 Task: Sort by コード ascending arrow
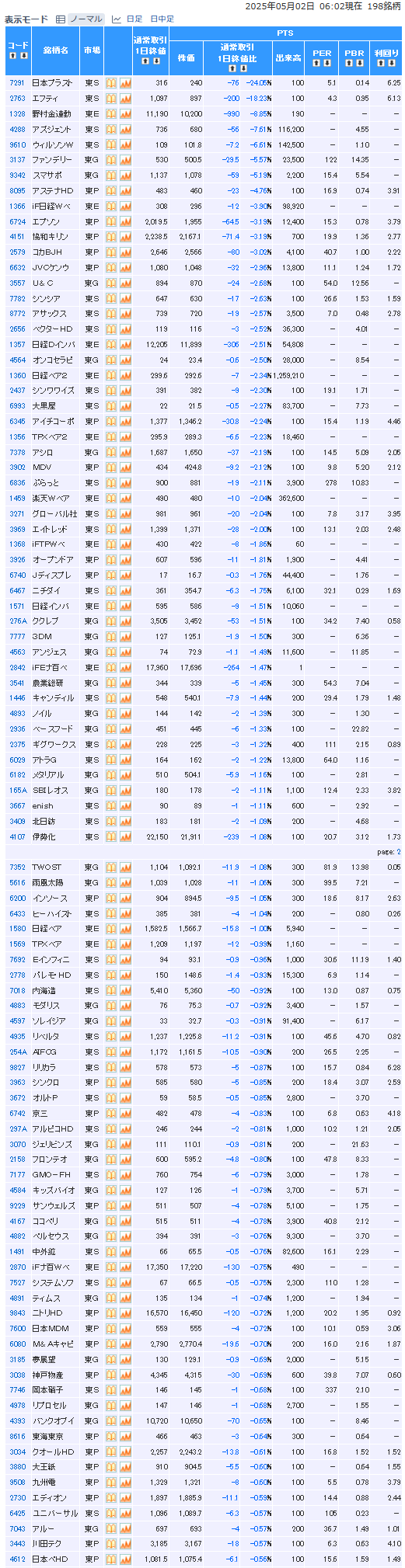13,56
